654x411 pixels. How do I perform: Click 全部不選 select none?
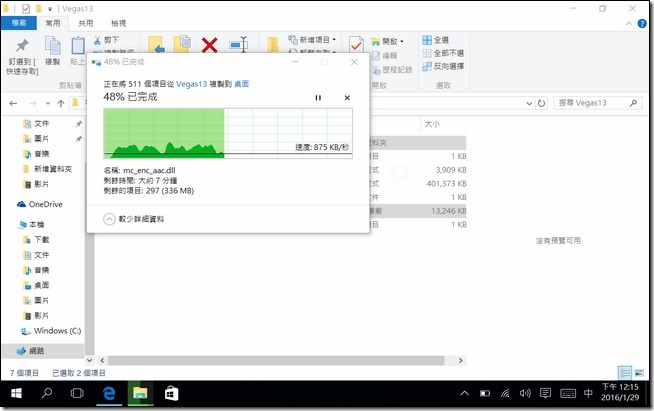coord(443,53)
